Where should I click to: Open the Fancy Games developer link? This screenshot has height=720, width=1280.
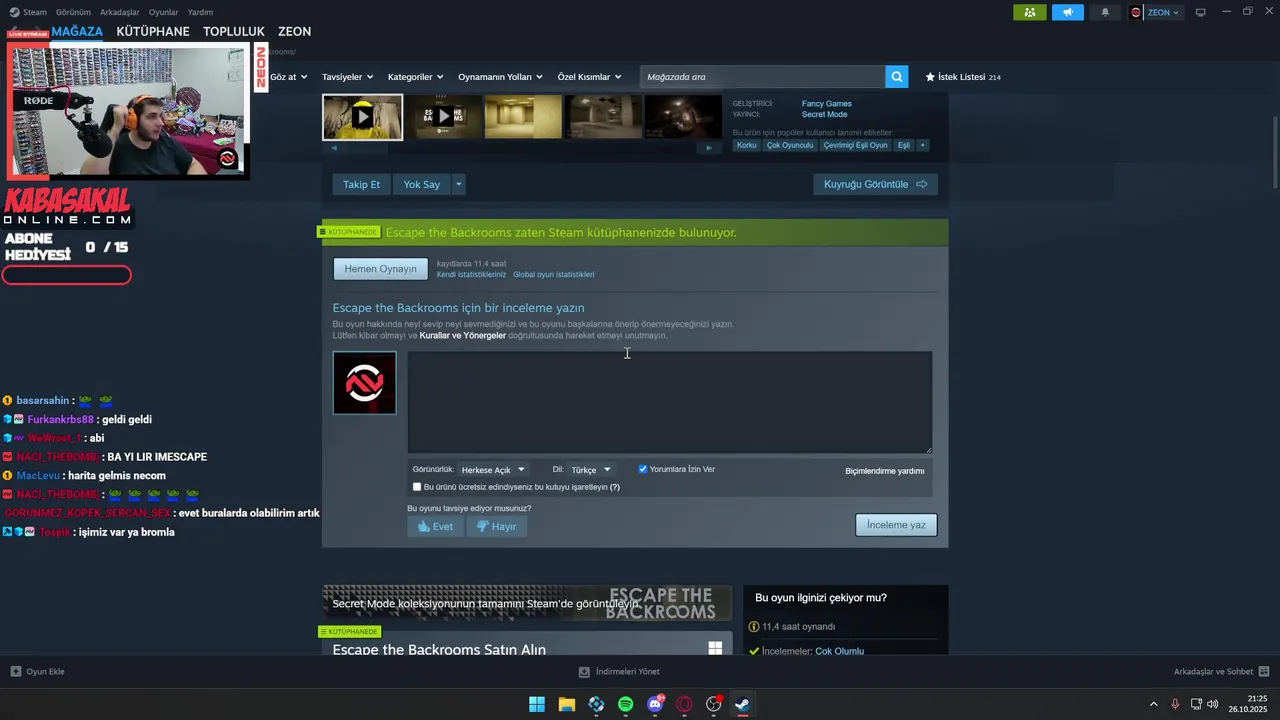(826, 104)
